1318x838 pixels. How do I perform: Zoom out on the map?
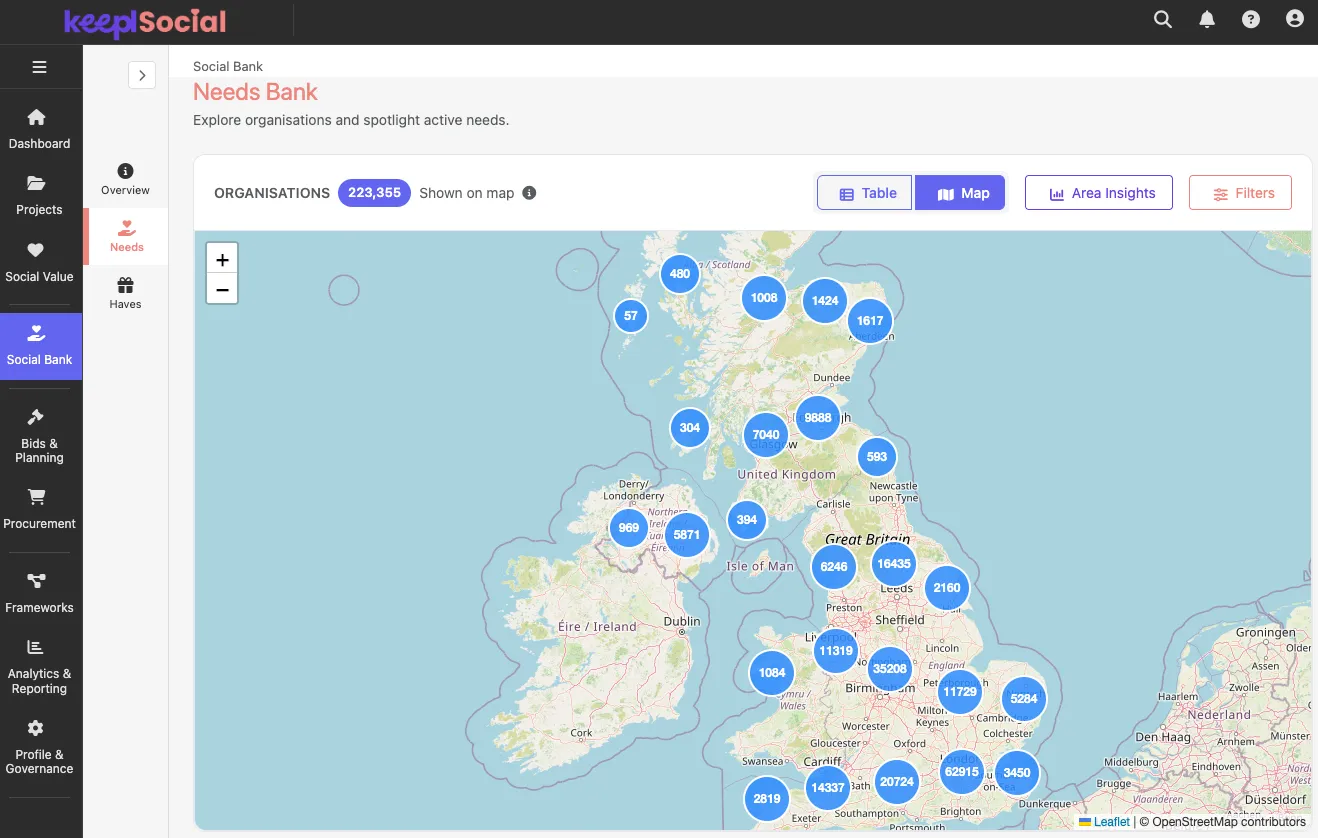222,289
